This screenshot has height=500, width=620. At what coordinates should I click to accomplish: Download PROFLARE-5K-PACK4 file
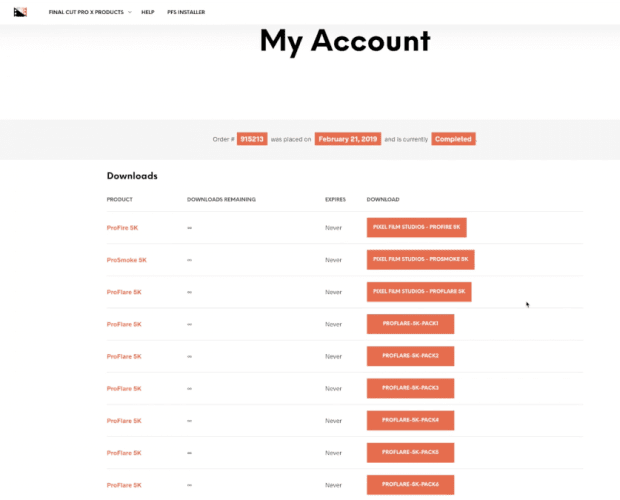tap(410, 421)
